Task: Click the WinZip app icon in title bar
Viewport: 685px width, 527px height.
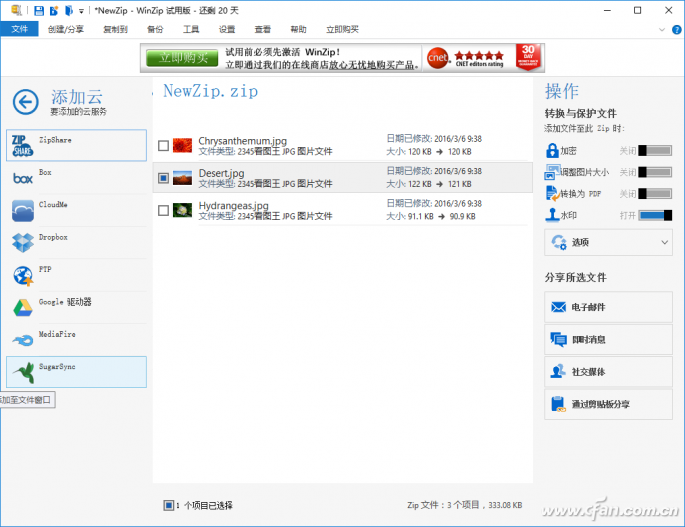Action: tap(16, 10)
